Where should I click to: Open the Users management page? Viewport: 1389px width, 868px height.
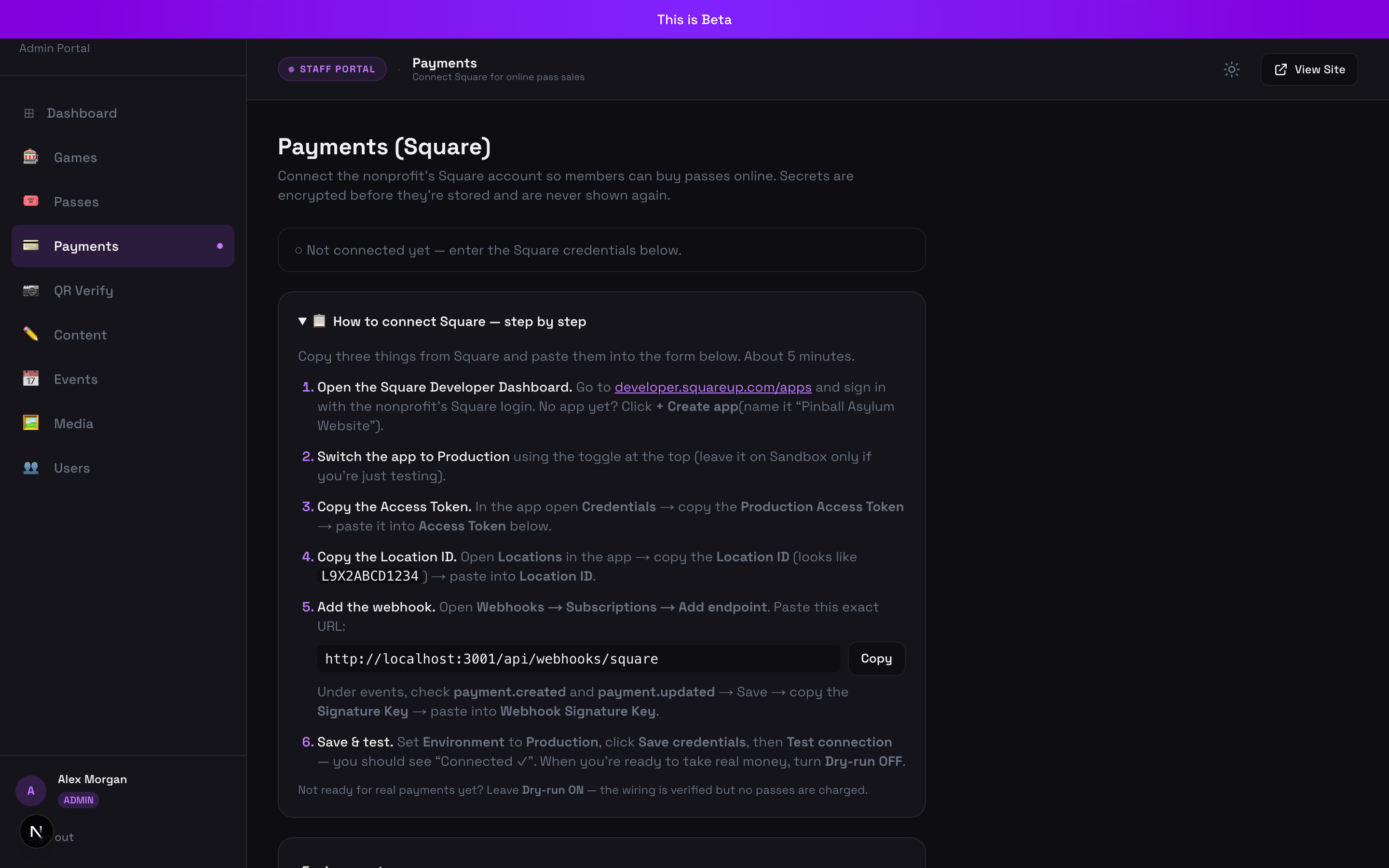123,468
